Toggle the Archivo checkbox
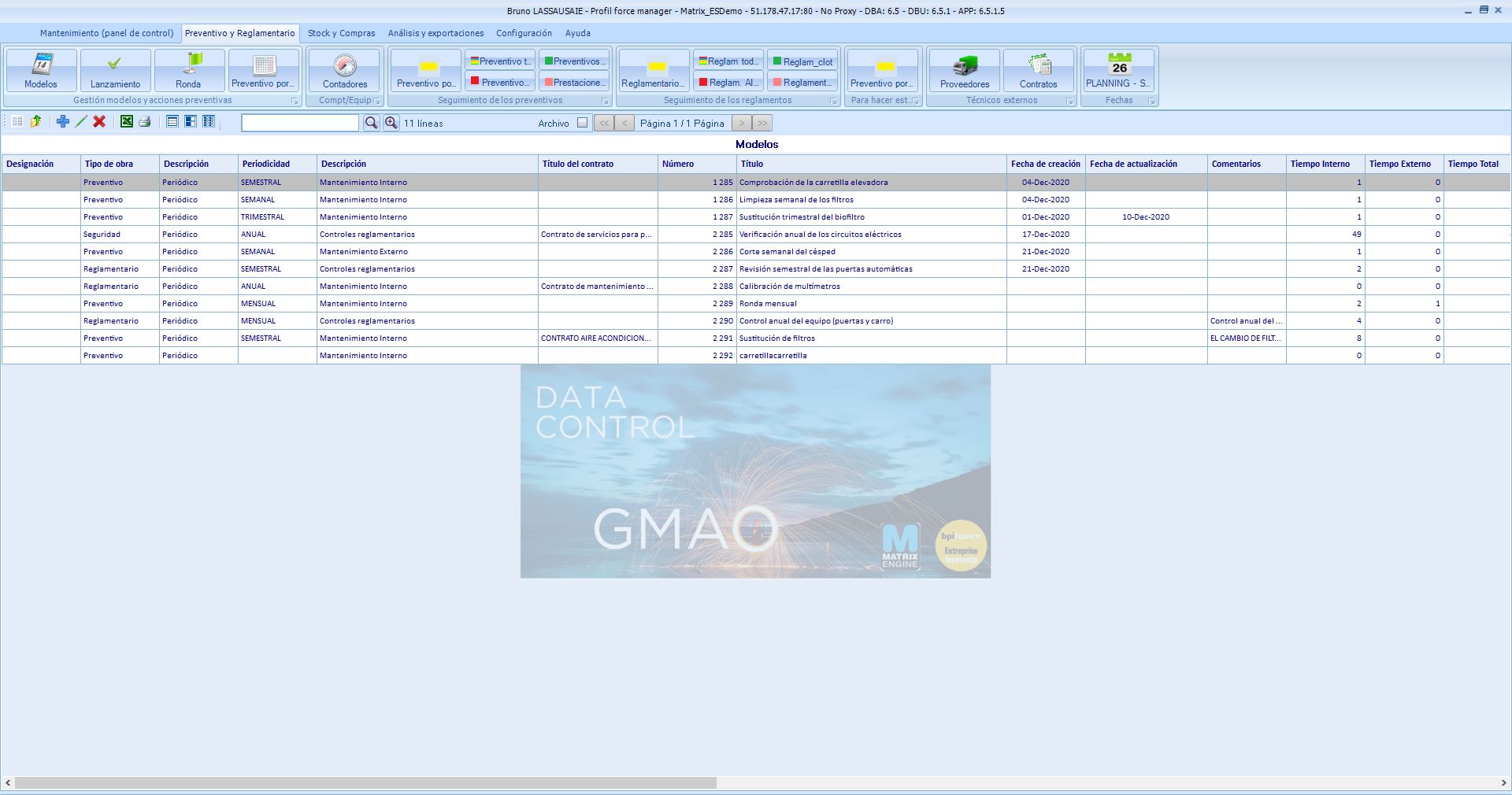The image size is (1512, 795). tap(581, 123)
